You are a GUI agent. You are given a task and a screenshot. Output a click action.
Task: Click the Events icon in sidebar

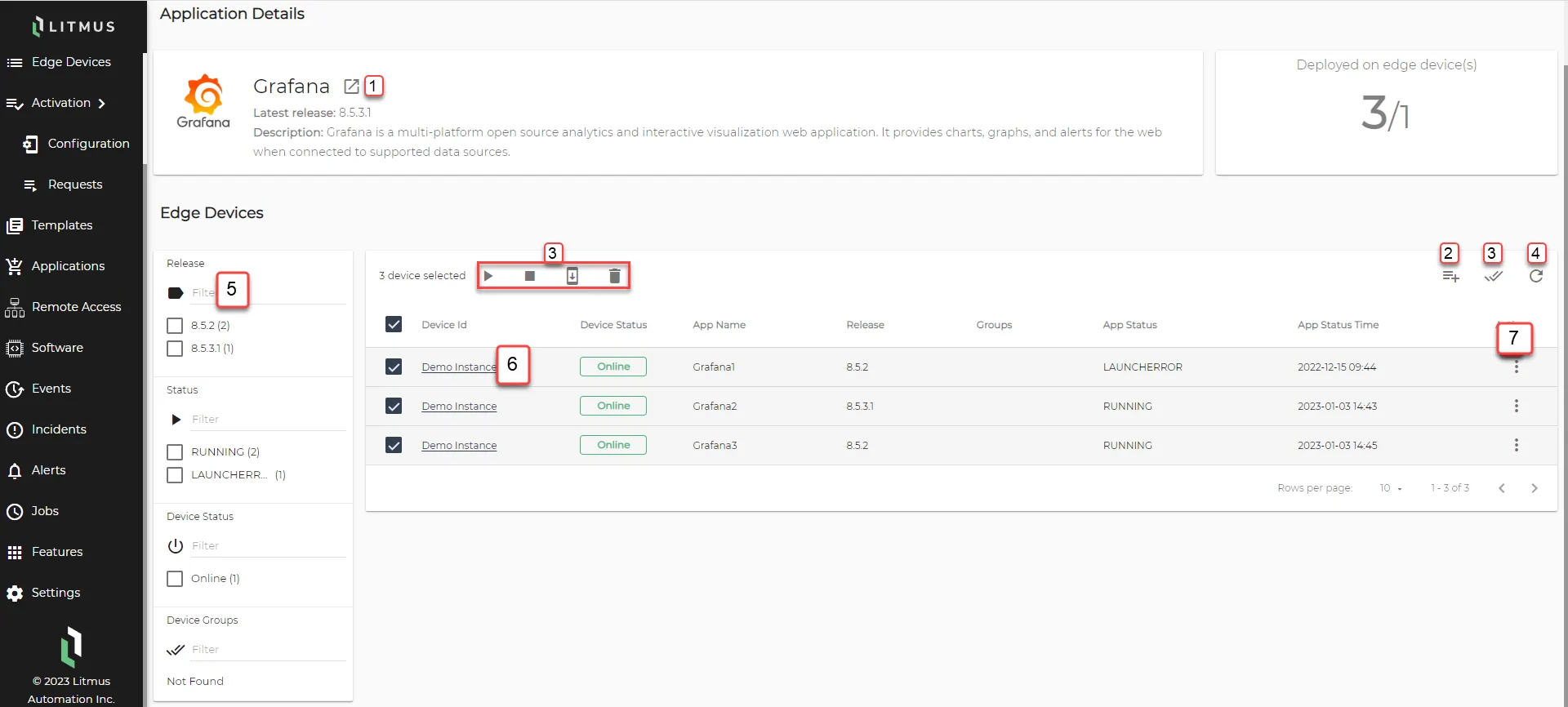pos(15,389)
